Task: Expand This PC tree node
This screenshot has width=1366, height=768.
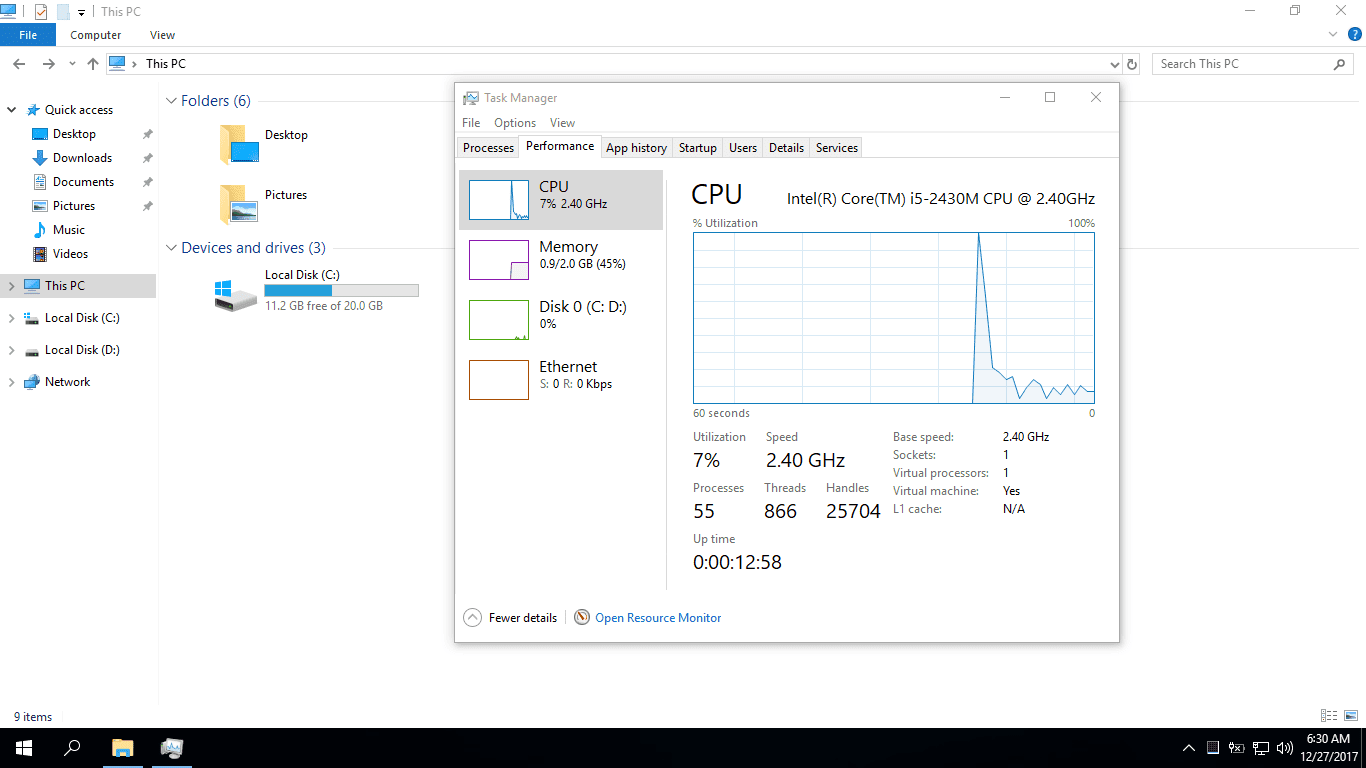Action: (x=12, y=286)
